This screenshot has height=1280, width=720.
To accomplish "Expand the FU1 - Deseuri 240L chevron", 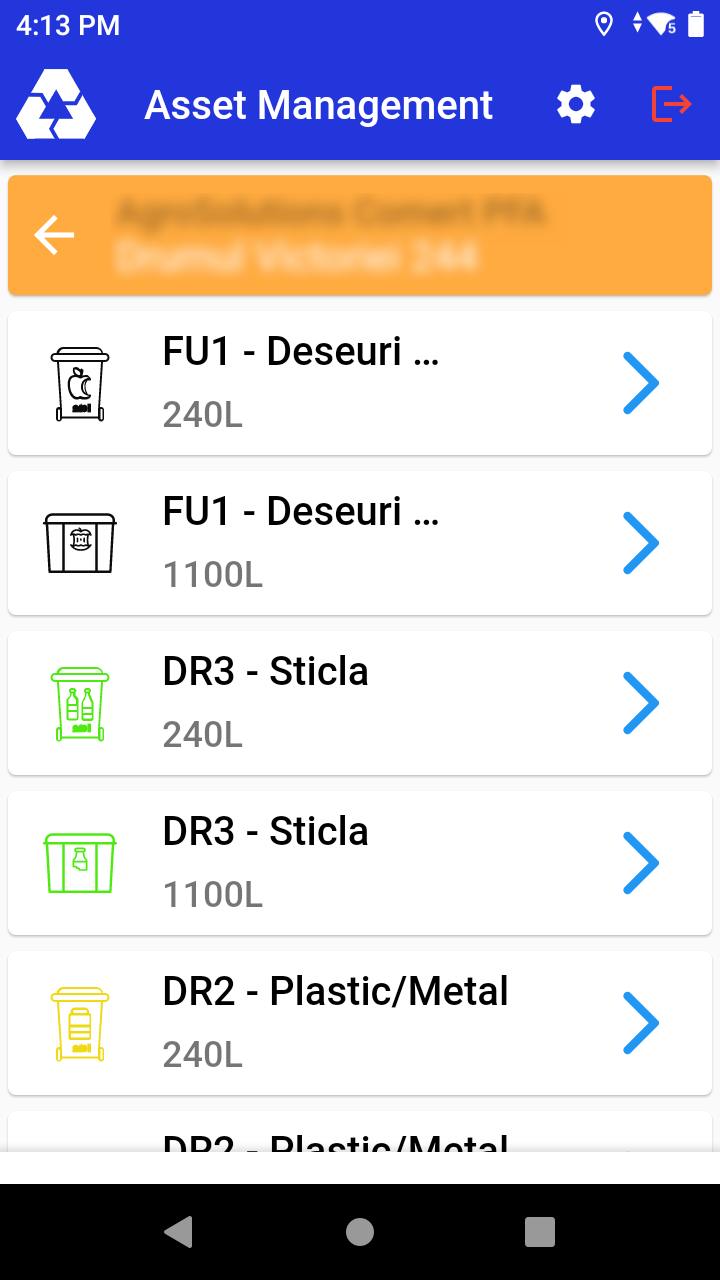I will (640, 383).
